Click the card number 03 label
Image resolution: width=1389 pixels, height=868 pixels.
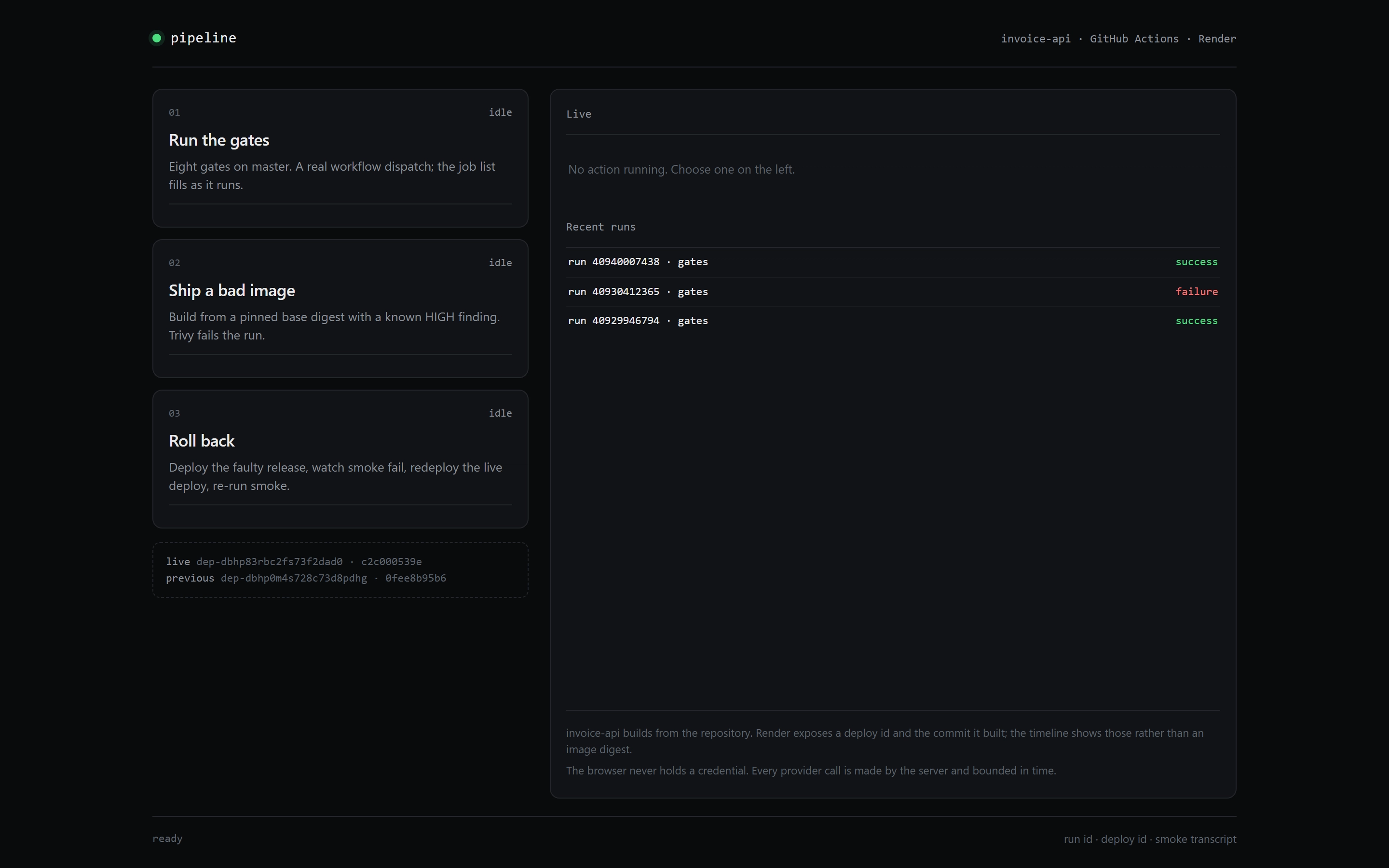tap(175, 413)
